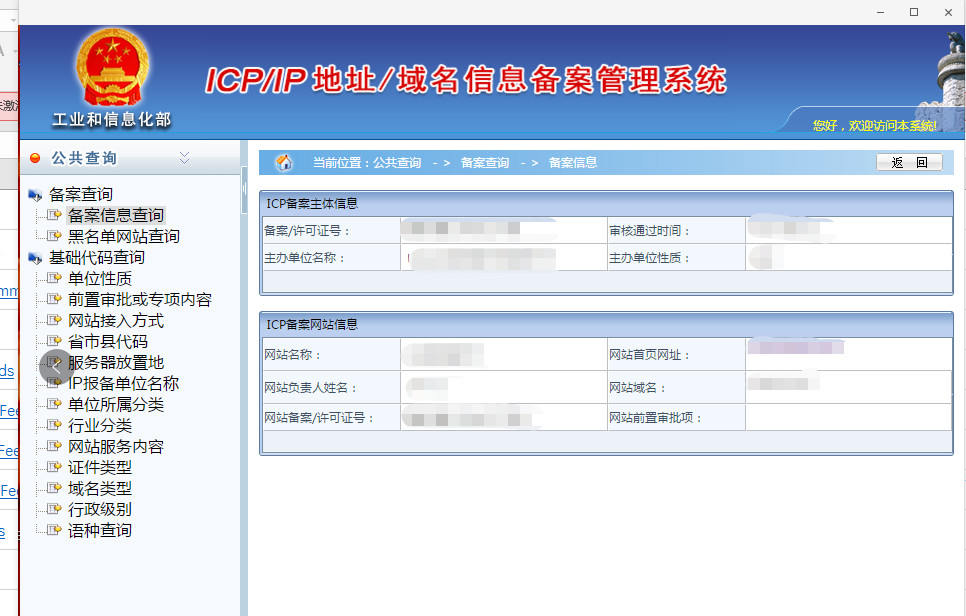Click the page icon beside 域名类型

coord(54,488)
